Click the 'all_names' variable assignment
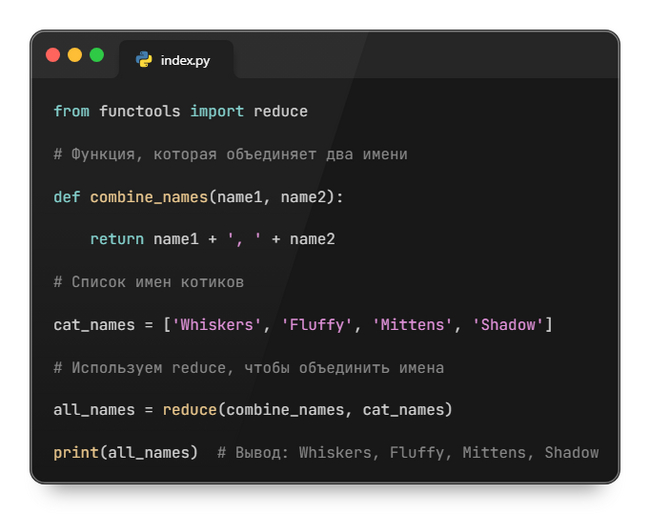 tap(94, 410)
